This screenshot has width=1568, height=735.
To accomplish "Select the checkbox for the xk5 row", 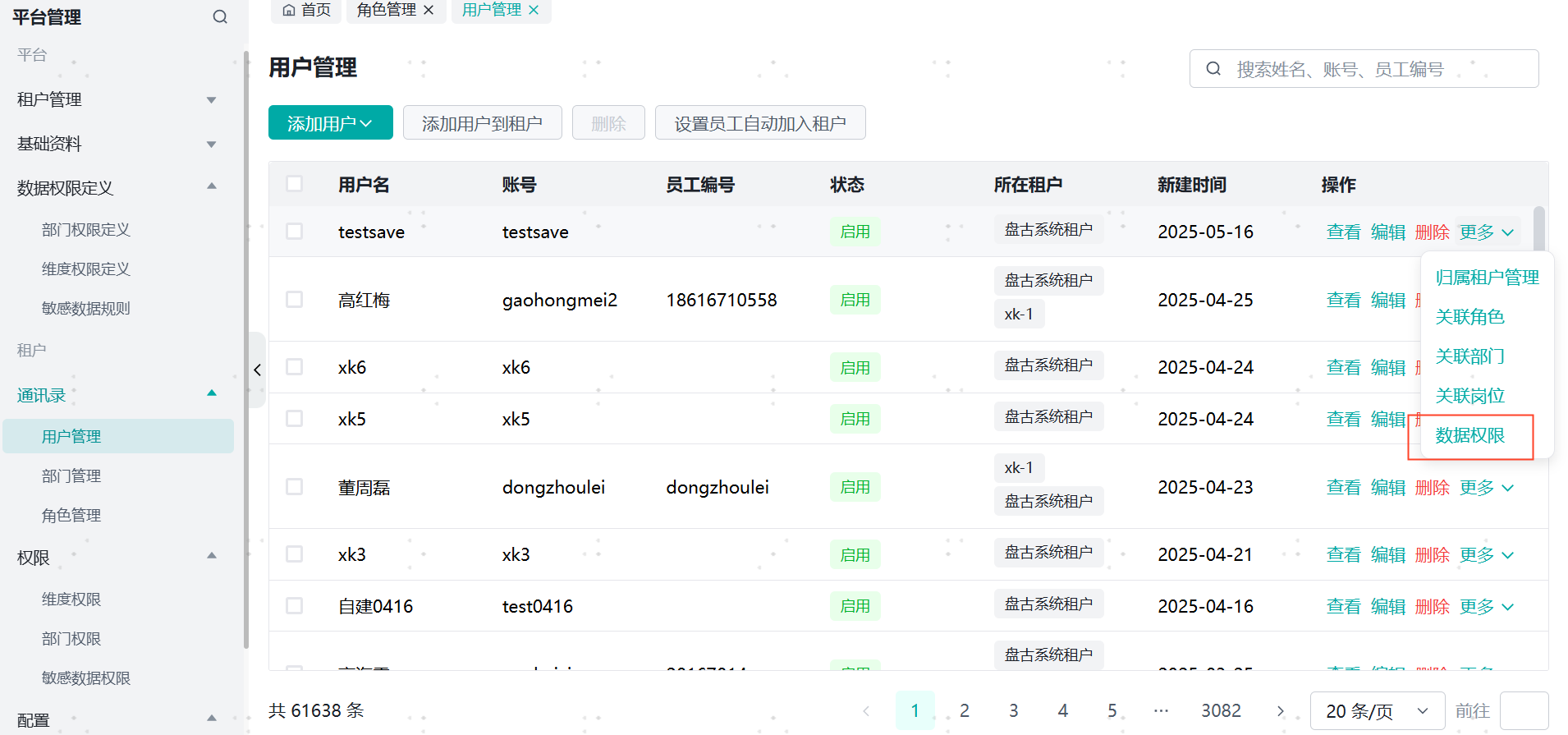I will coord(294,419).
